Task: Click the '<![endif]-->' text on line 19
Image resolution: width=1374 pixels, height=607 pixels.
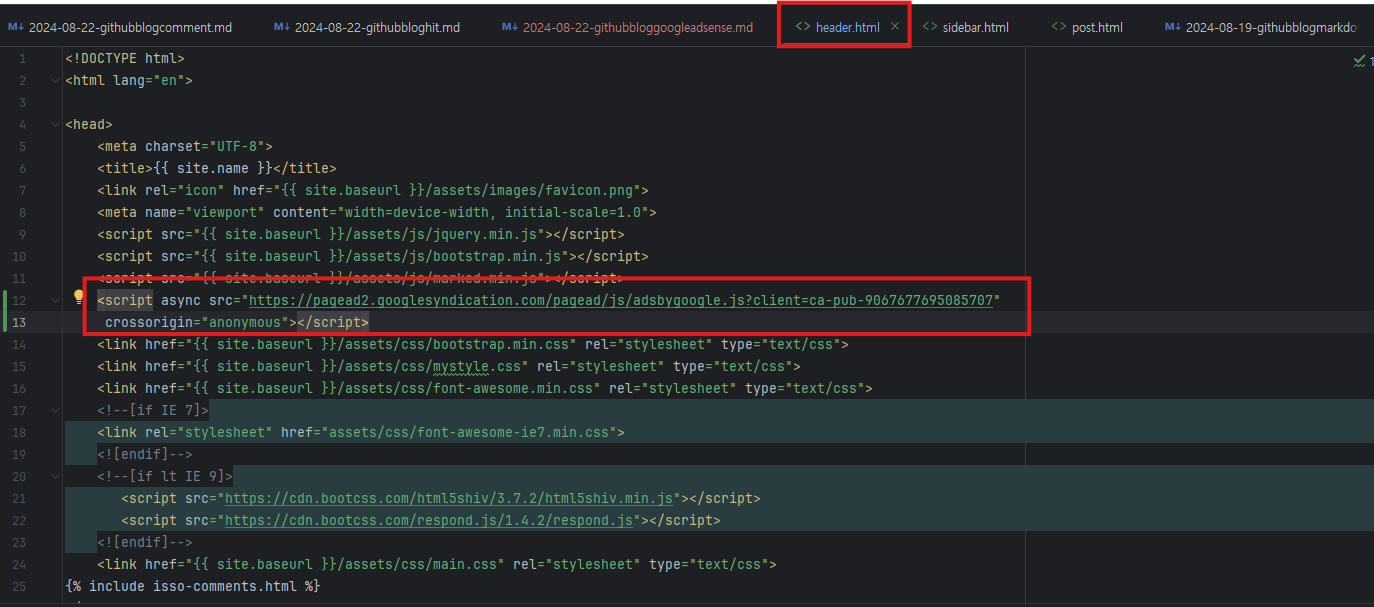Action: tap(145, 454)
